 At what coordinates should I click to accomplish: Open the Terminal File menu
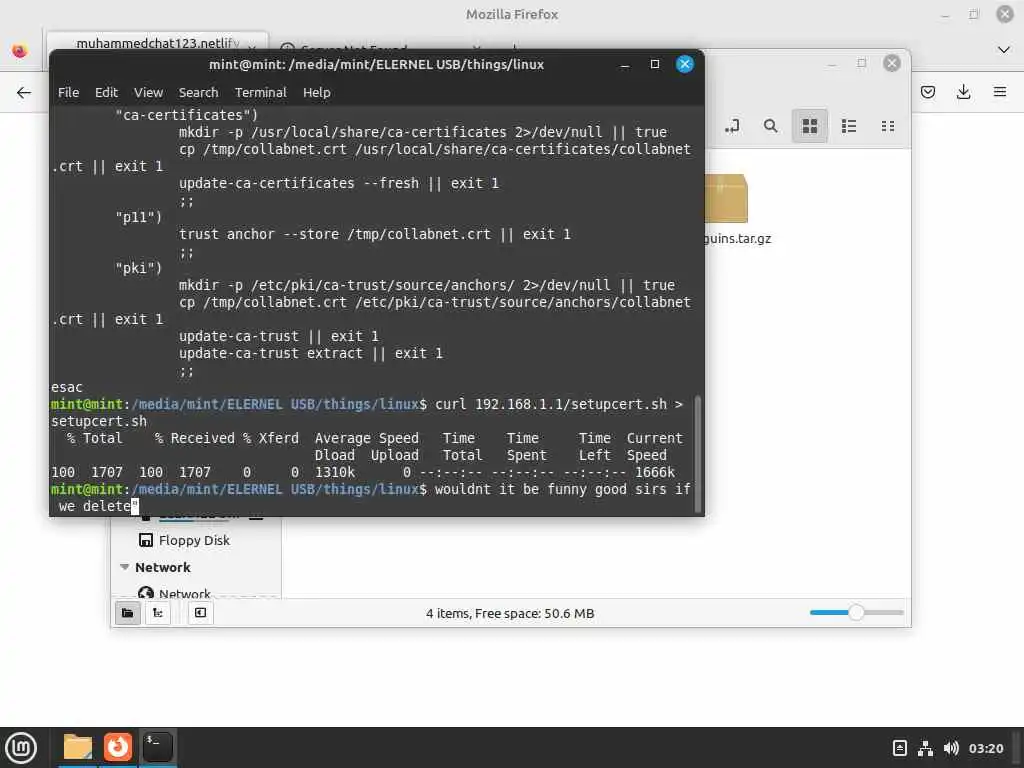point(68,92)
